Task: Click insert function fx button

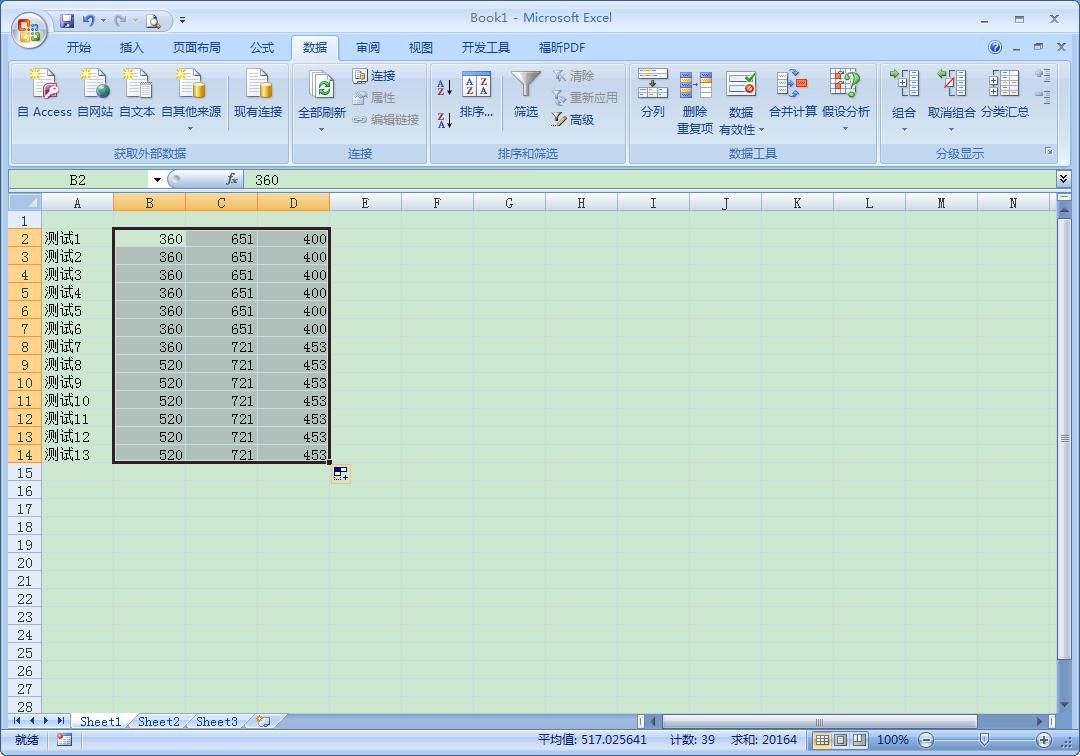Action: [x=232, y=180]
